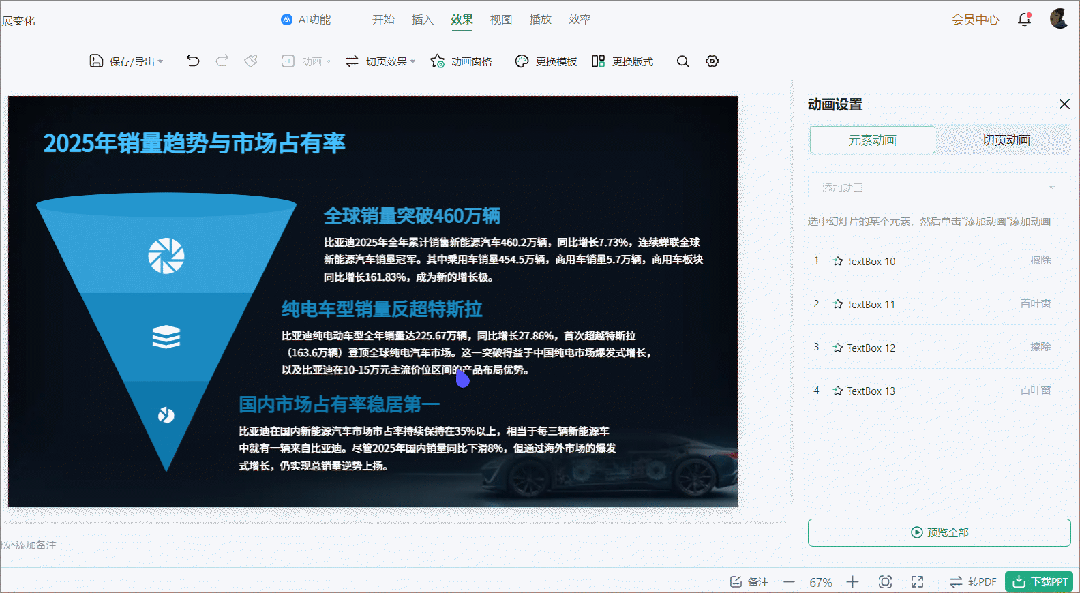Select the TextBox 10 animation row
Viewport: 1080px width, 593px height.
pyautogui.click(x=933, y=261)
